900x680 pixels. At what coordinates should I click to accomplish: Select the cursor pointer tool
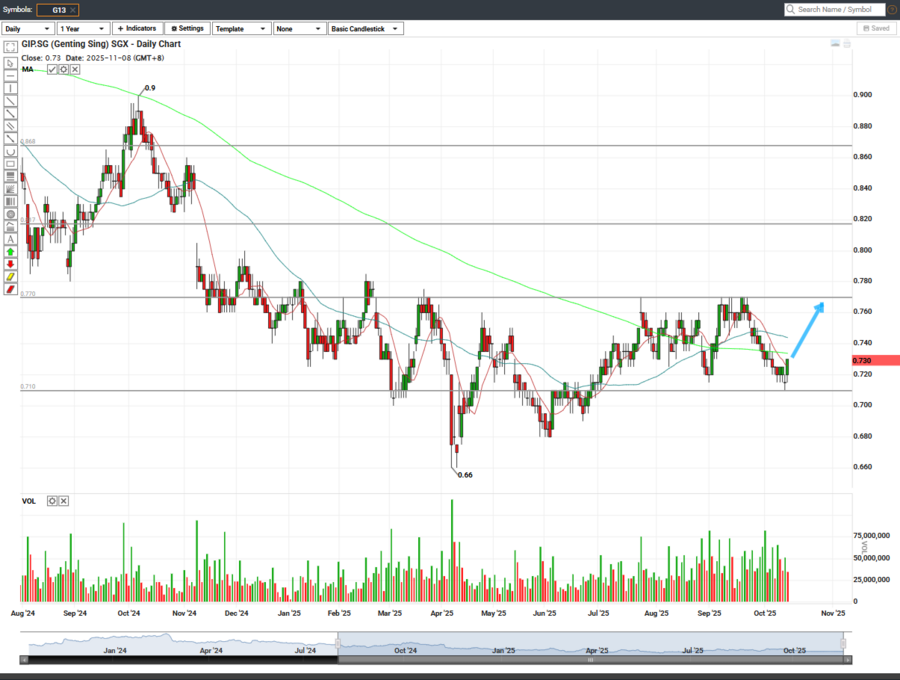click(x=10, y=63)
